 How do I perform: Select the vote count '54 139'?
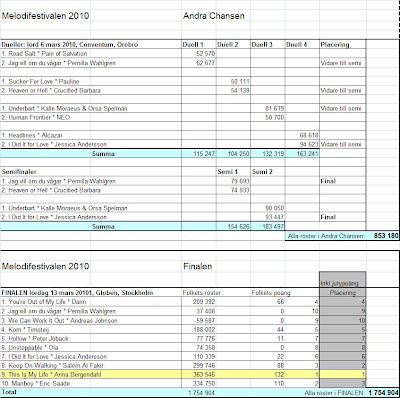click(x=240, y=90)
